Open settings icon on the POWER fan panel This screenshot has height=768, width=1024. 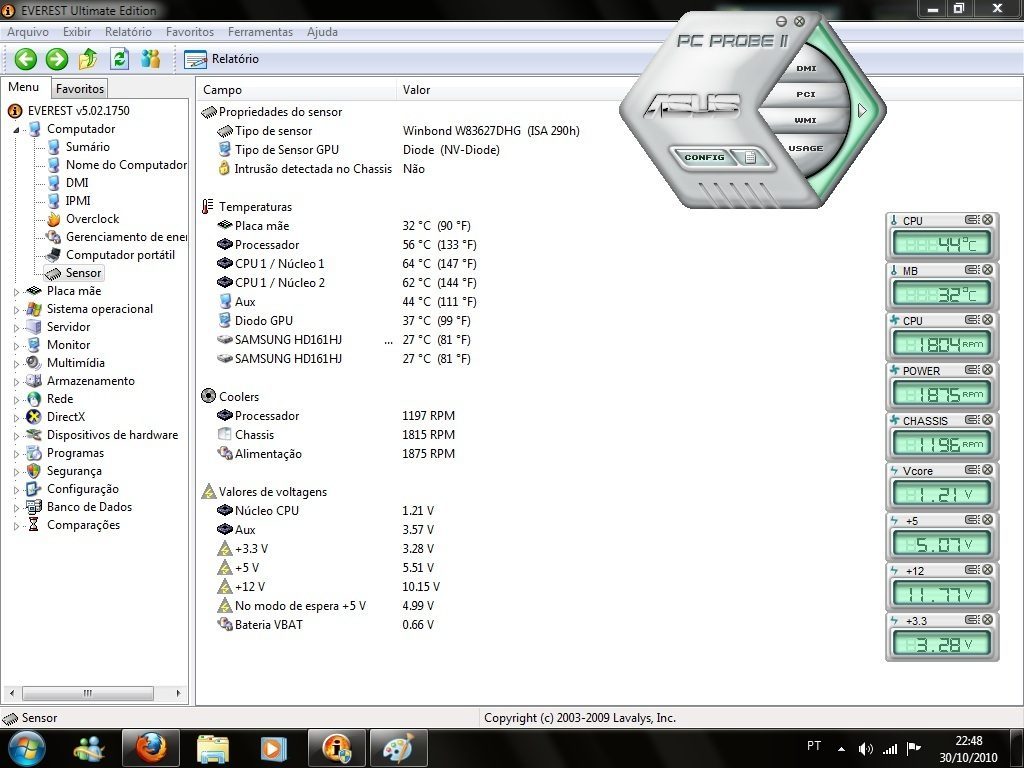(972, 370)
